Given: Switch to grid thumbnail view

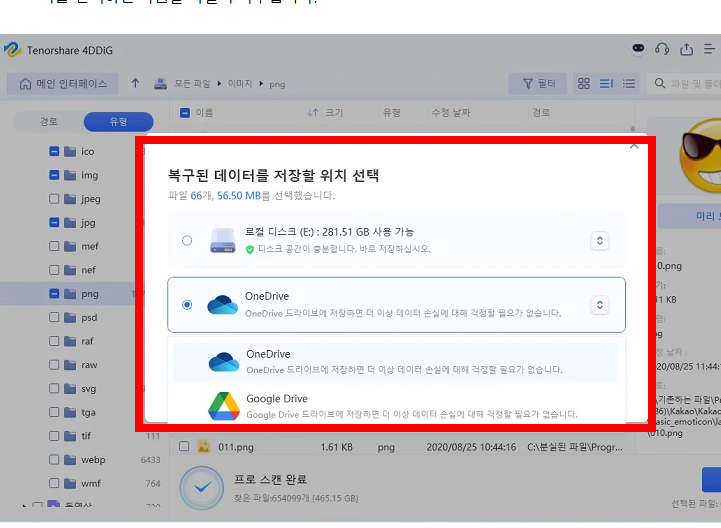Looking at the screenshot, I should [584, 83].
